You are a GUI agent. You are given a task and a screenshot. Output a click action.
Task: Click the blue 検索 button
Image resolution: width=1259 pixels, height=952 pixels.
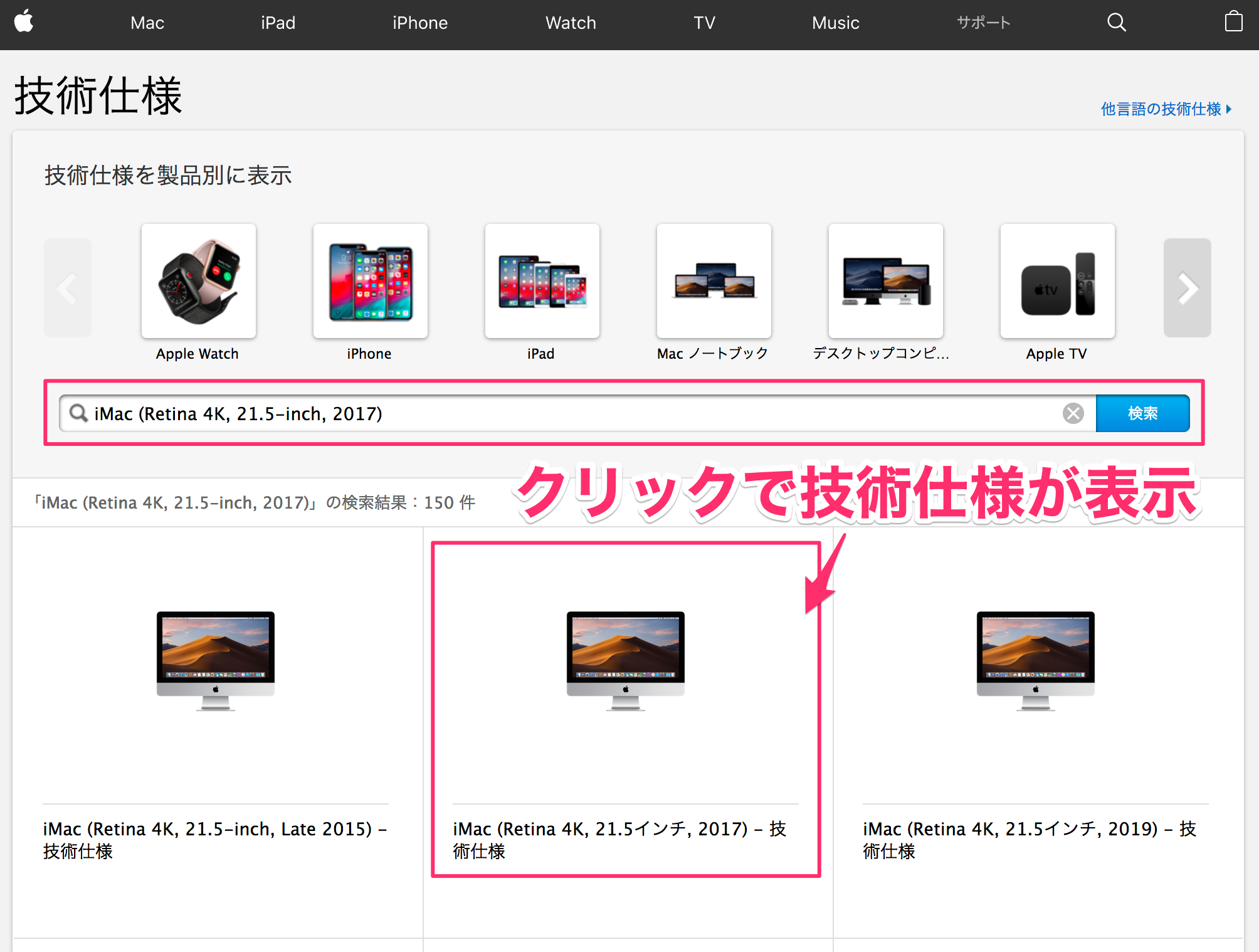(1142, 413)
